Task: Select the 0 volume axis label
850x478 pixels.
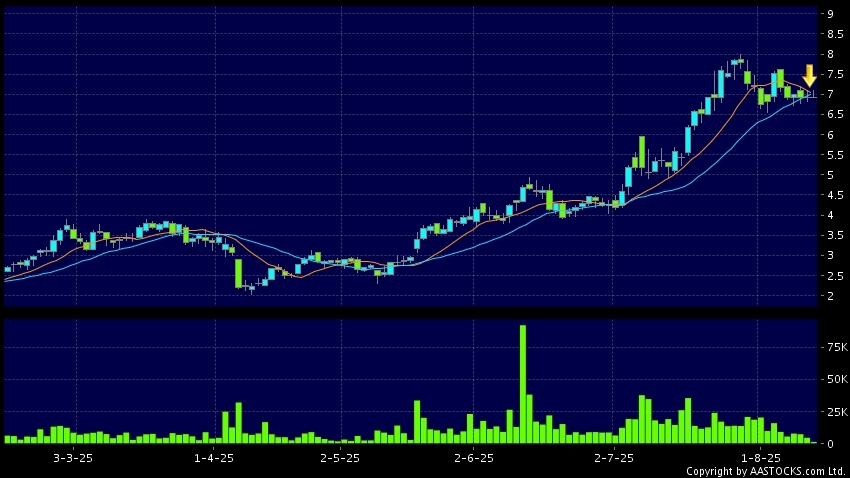Action: point(830,444)
